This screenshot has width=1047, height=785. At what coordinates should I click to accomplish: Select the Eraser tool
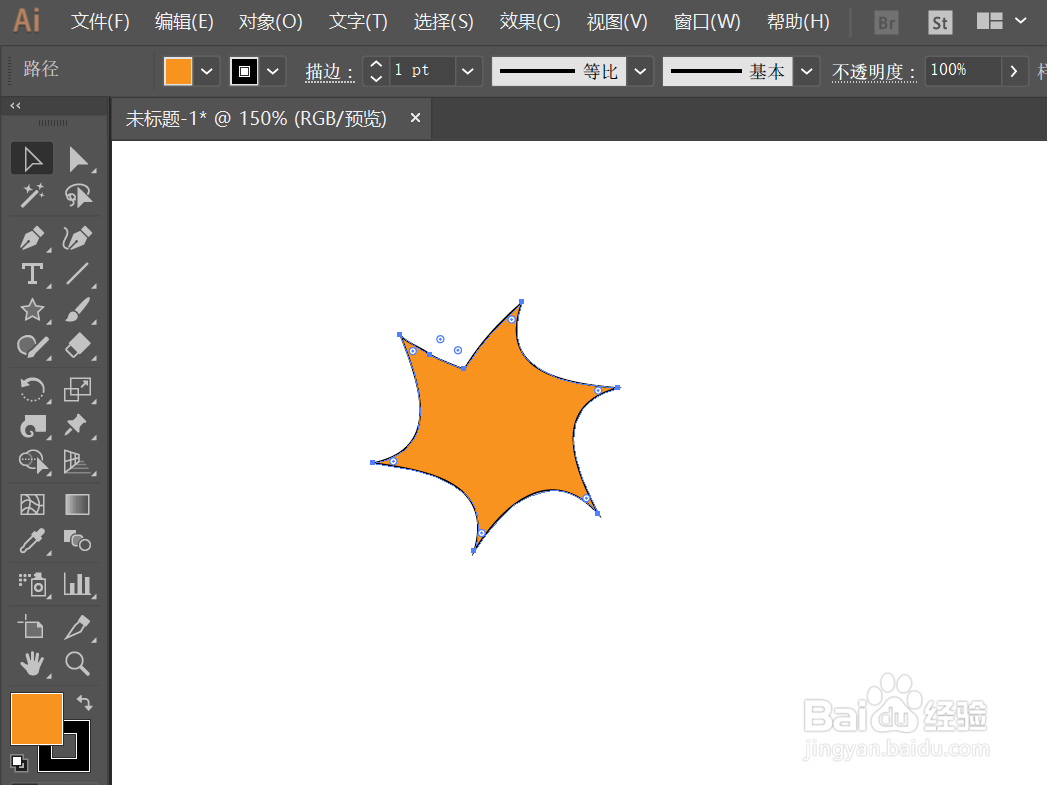(x=78, y=346)
